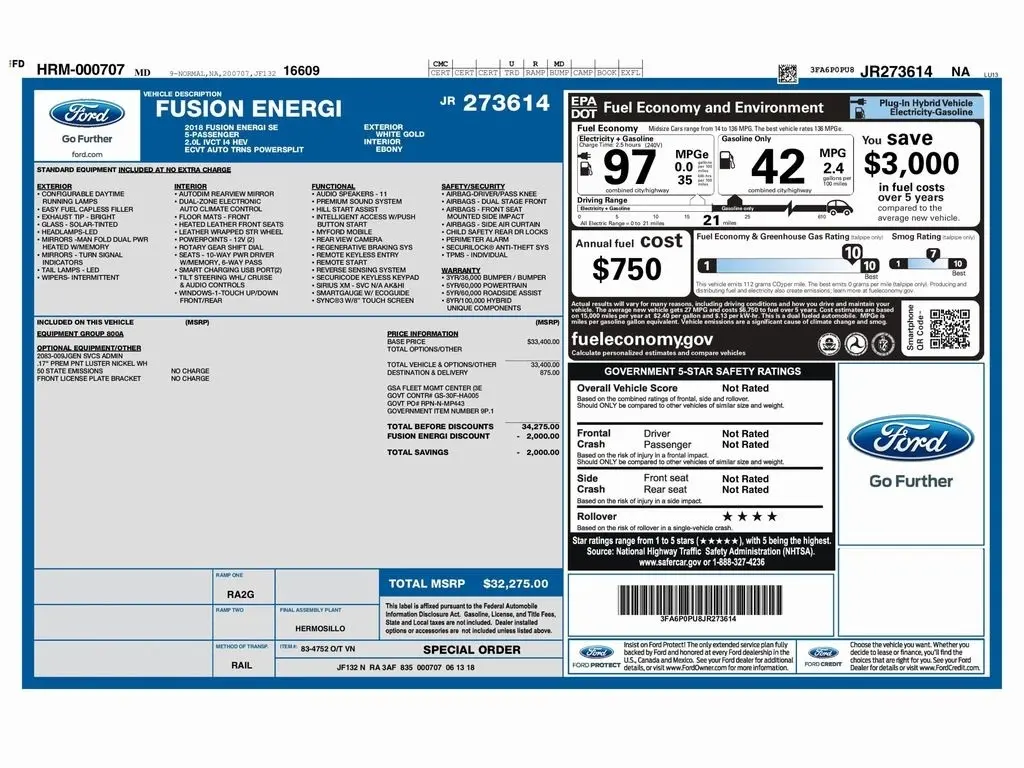This screenshot has width=1024, height=768.
Task: Click the plug and pump icon under Electricity + Gasoline
Action: (586, 165)
